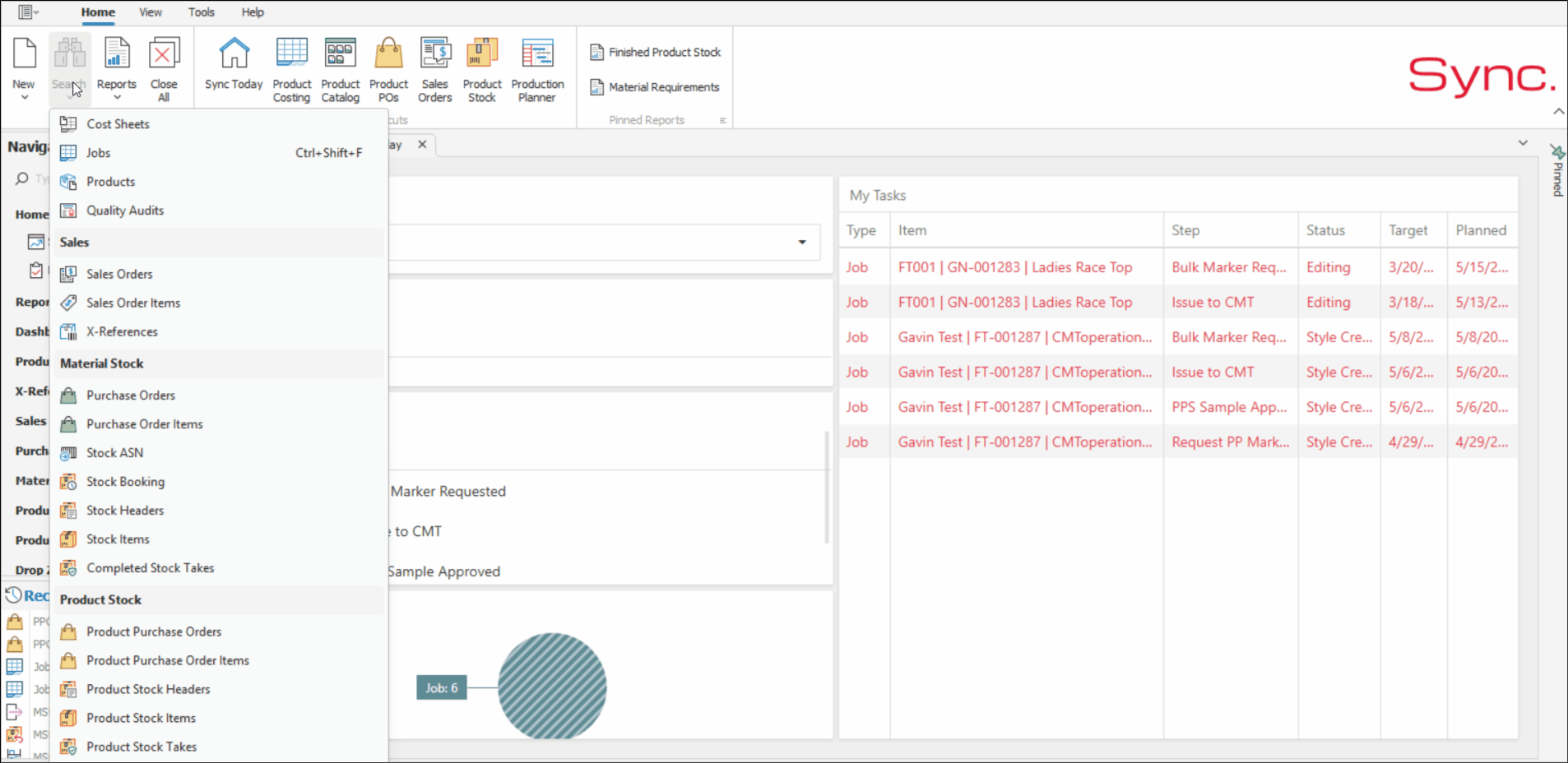Viewport: 1568px width, 763px height.
Task: Choose X-References menu entry
Action: 219,331
